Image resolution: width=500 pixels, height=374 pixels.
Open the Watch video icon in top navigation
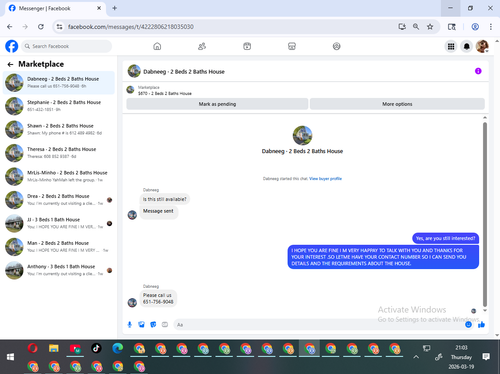tap(247, 46)
